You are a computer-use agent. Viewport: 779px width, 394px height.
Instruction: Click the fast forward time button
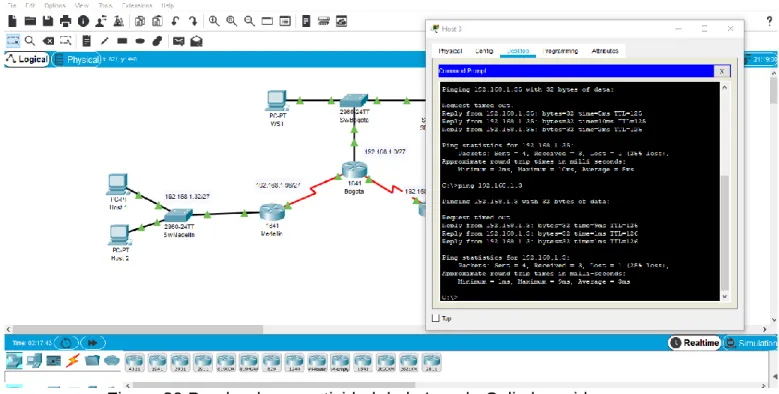(x=92, y=343)
